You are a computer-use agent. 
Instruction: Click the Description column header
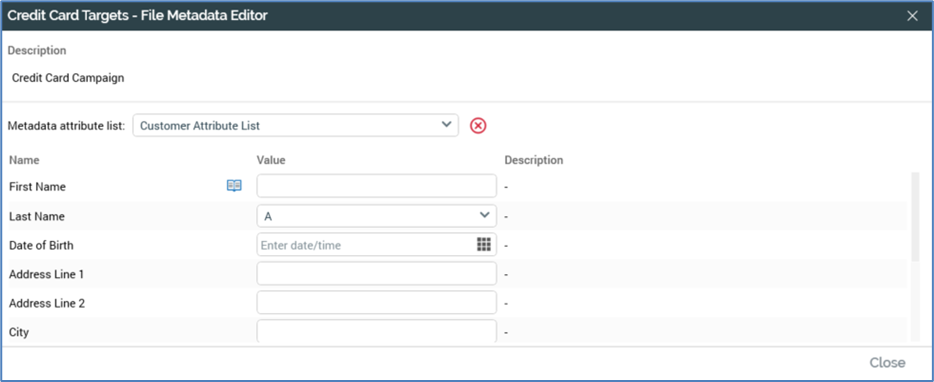point(534,160)
